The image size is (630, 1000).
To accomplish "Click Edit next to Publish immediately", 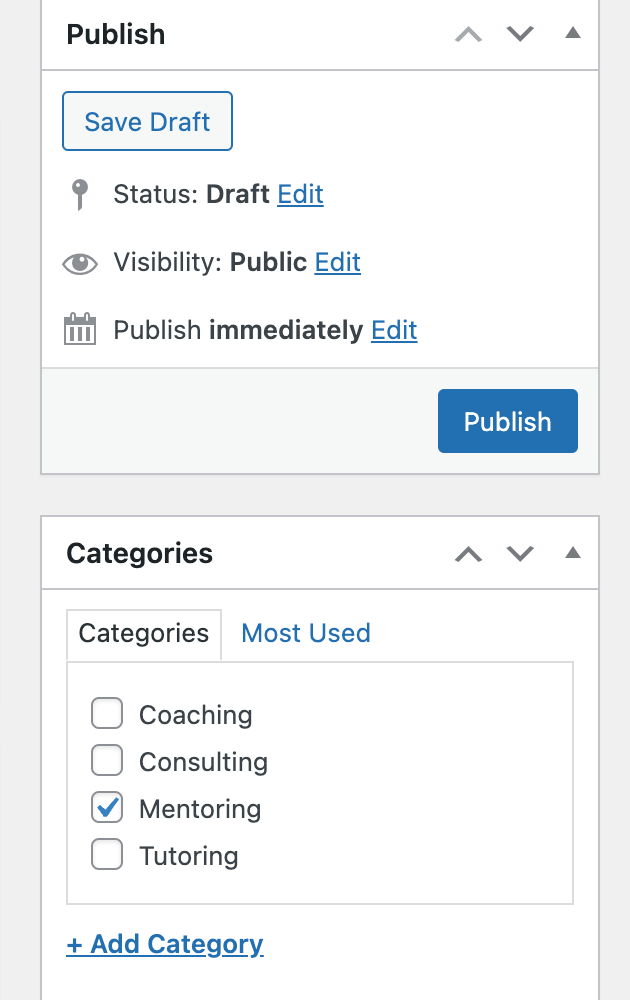I will (394, 330).
